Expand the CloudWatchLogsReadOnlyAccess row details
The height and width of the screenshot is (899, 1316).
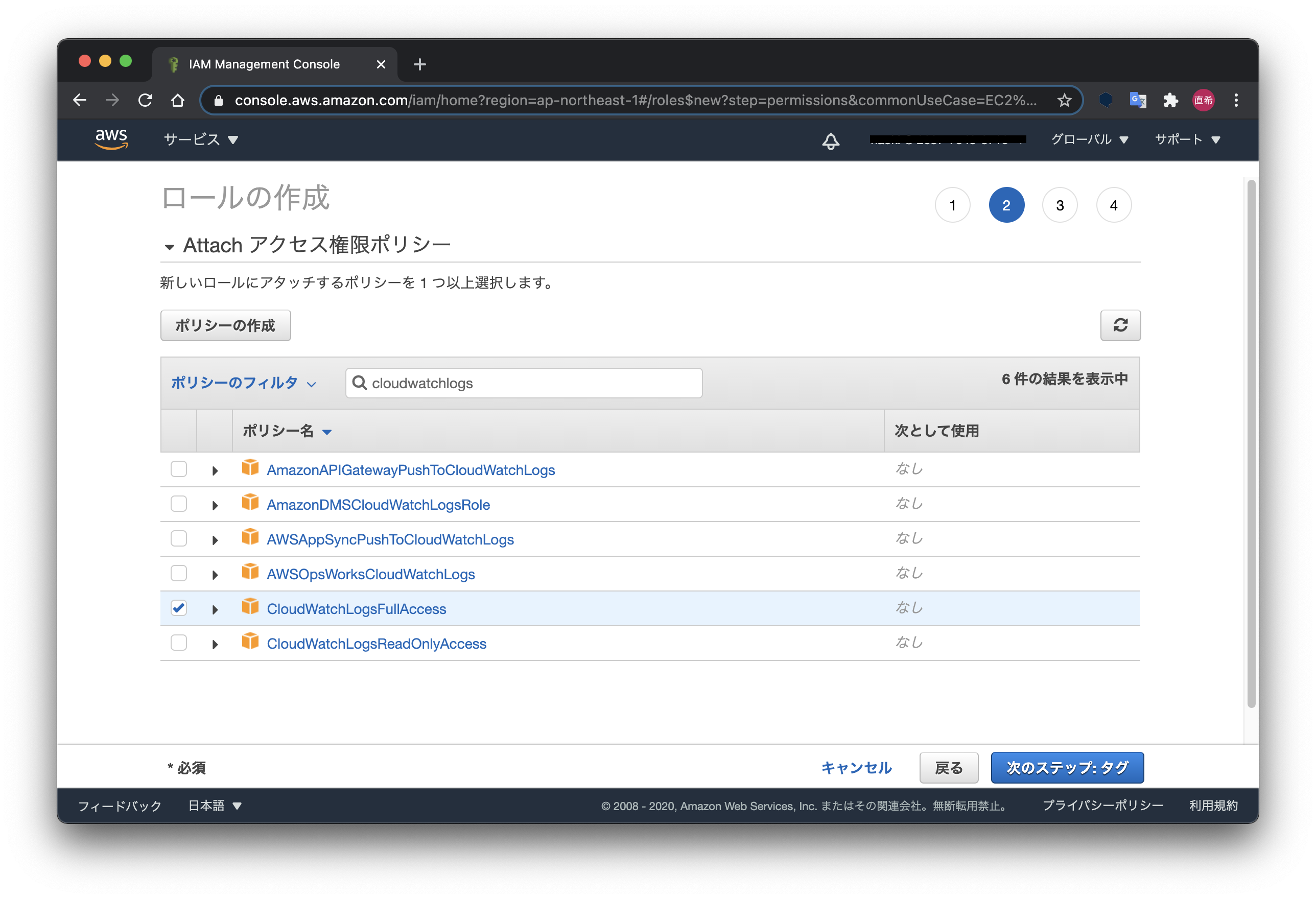click(215, 644)
